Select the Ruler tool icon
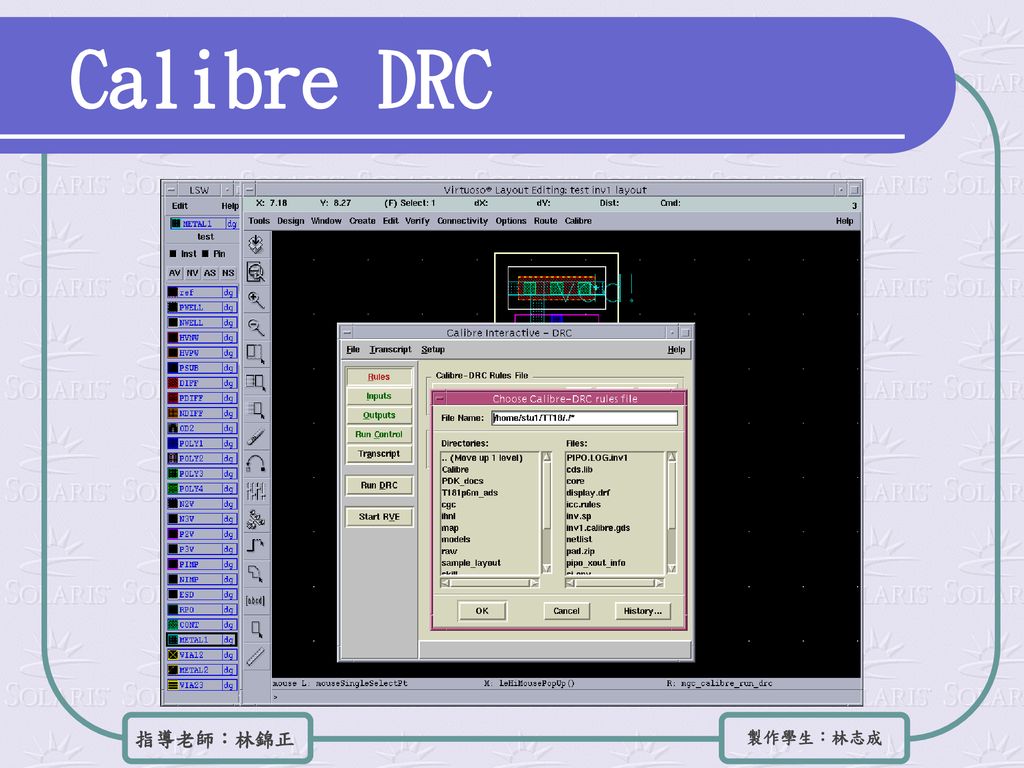 [256, 656]
